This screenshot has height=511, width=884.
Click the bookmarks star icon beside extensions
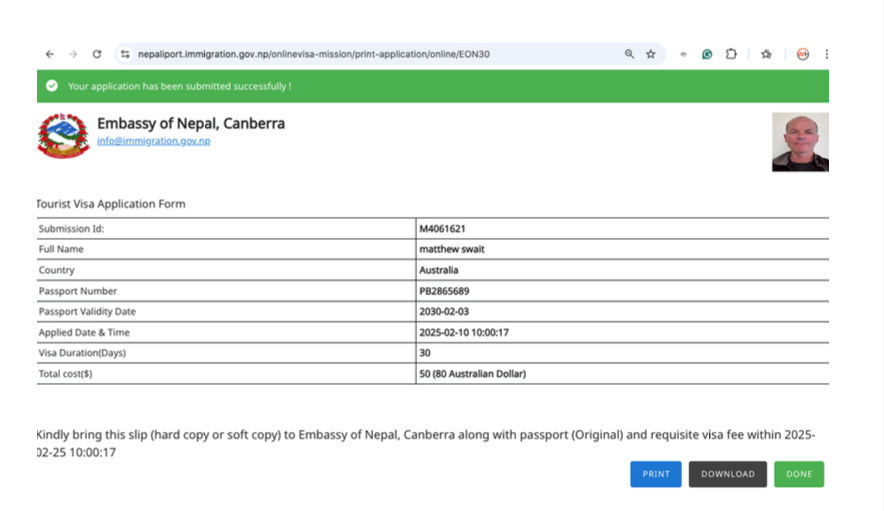[766, 54]
